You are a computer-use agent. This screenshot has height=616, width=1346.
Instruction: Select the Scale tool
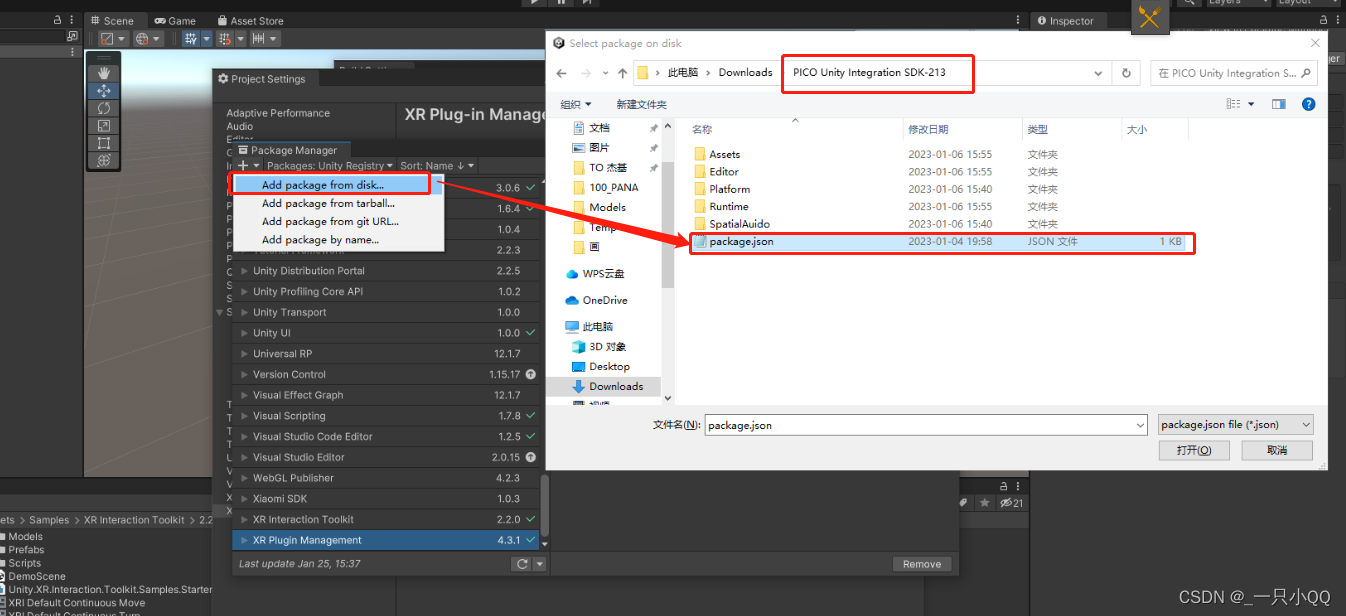pyautogui.click(x=104, y=125)
